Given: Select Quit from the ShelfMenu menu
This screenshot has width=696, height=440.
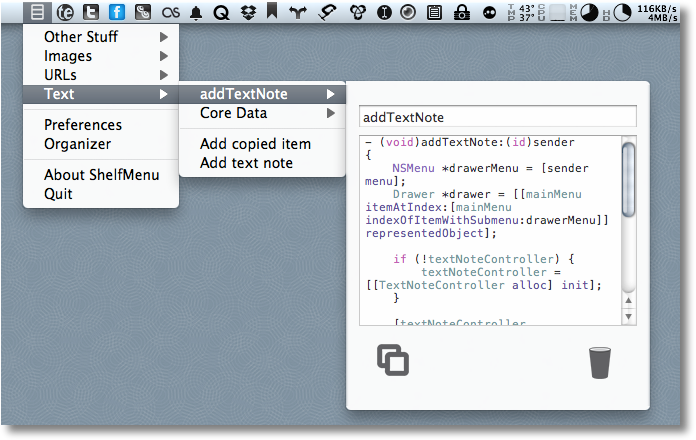Looking at the screenshot, I should (x=58, y=194).
